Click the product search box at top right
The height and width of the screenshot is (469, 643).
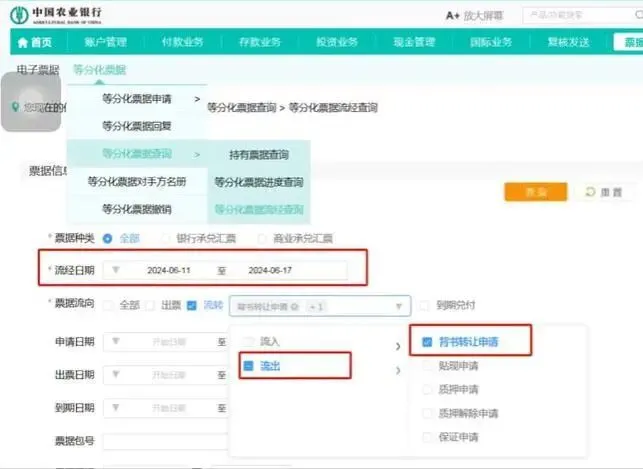(582, 16)
